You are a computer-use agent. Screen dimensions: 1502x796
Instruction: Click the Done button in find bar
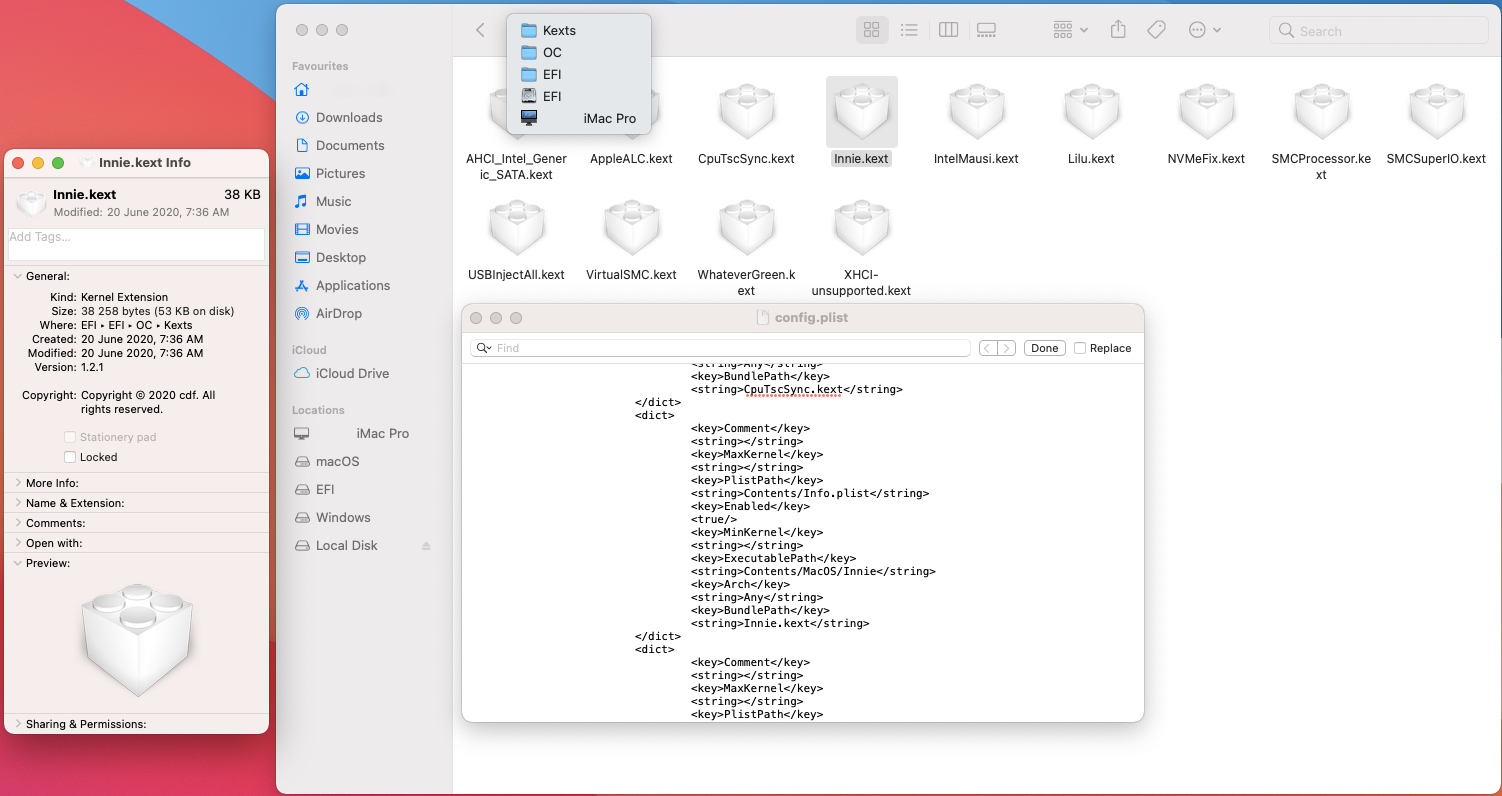tap(1044, 348)
